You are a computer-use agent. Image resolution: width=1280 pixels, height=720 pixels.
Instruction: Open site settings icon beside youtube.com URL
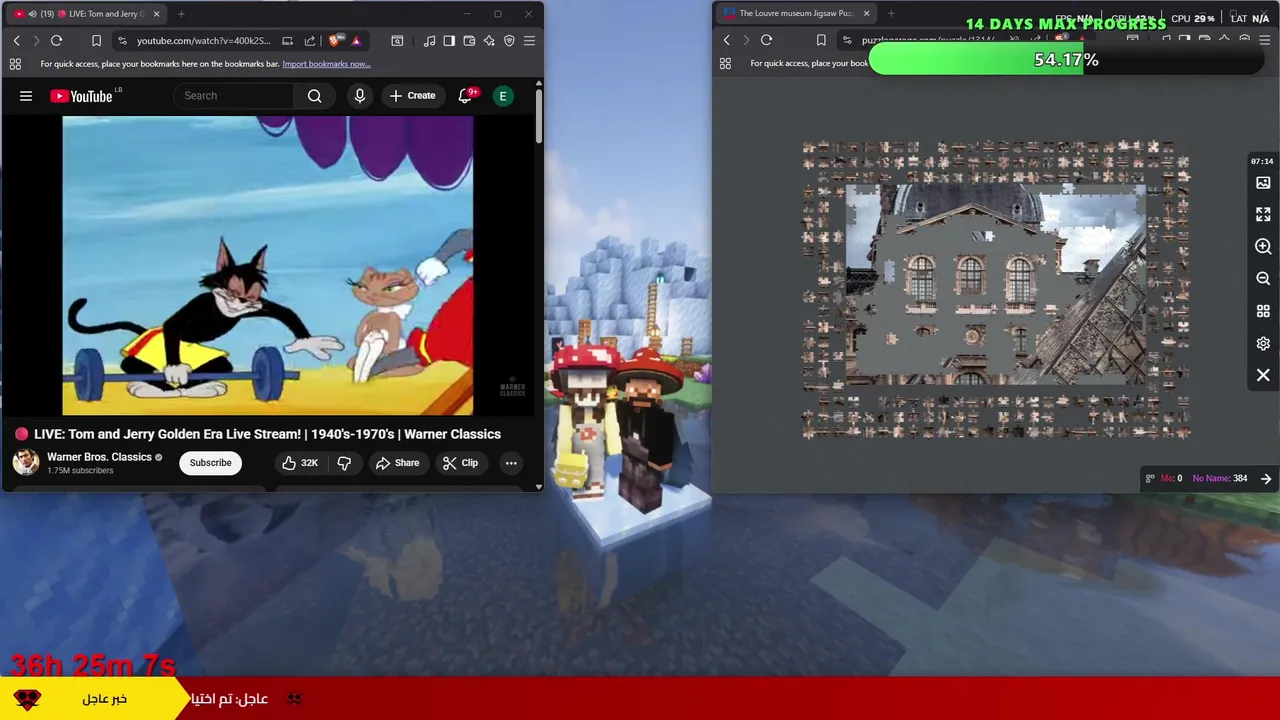pyautogui.click(x=122, y=41)
